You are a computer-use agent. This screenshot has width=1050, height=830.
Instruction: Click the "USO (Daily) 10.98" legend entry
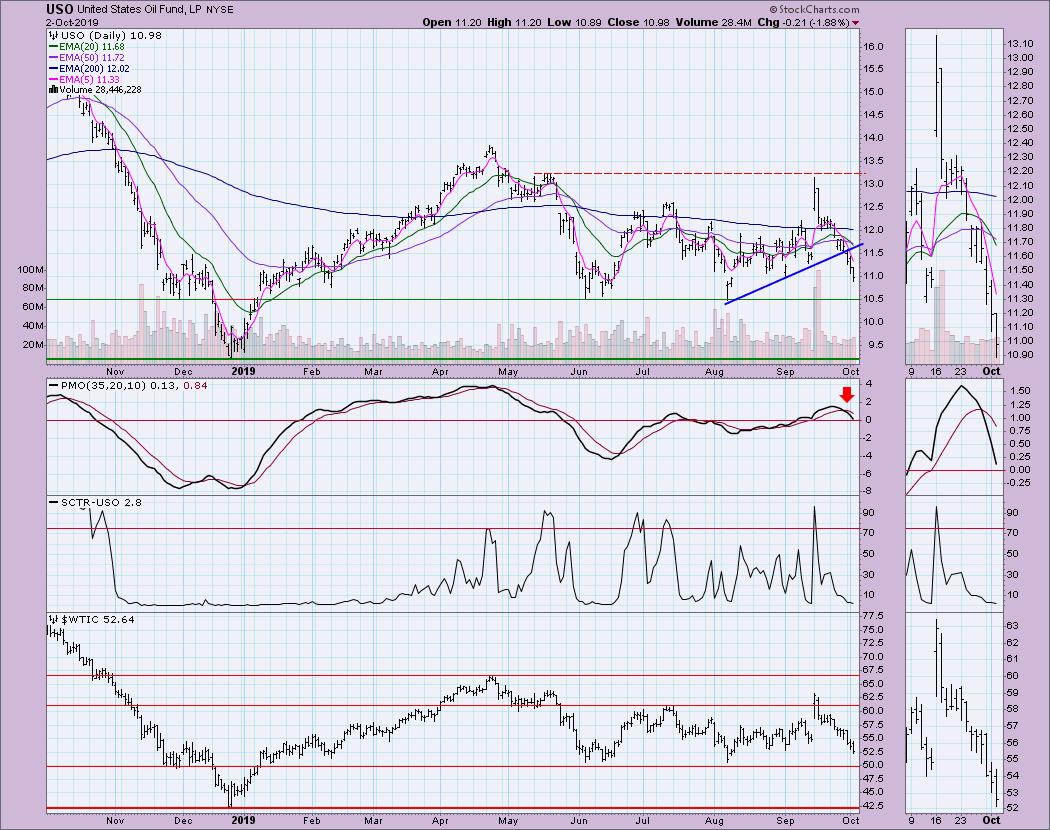[x=110, y=36]
